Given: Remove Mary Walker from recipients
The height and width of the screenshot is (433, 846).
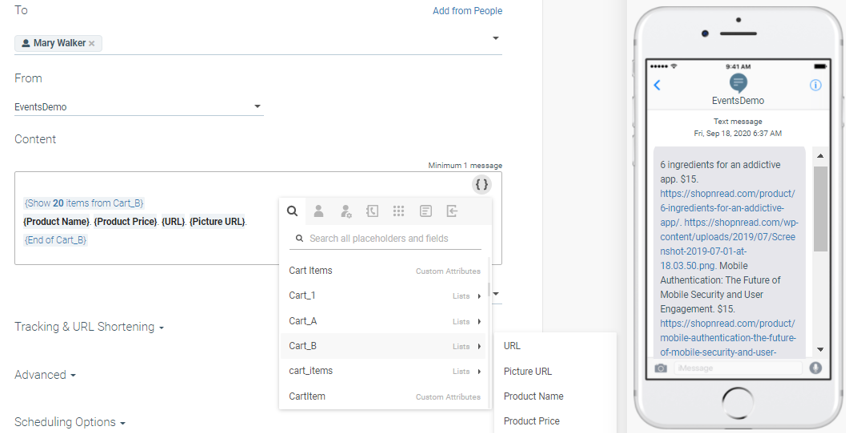Looking at the screenshot, I should 92,44.
